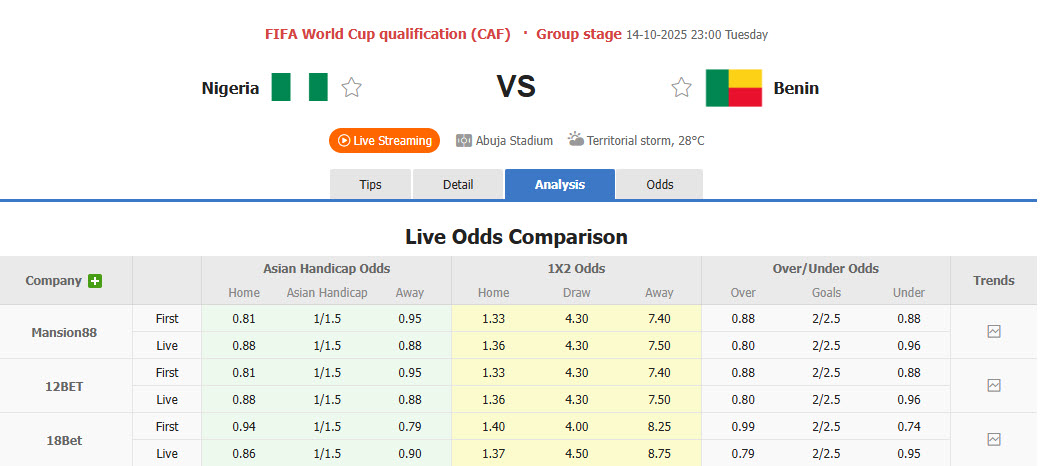Open FIFA World Cup qualification (CAF) link
The height and width of the screenshot is (466, 1041).
click(x=389, y=34)
